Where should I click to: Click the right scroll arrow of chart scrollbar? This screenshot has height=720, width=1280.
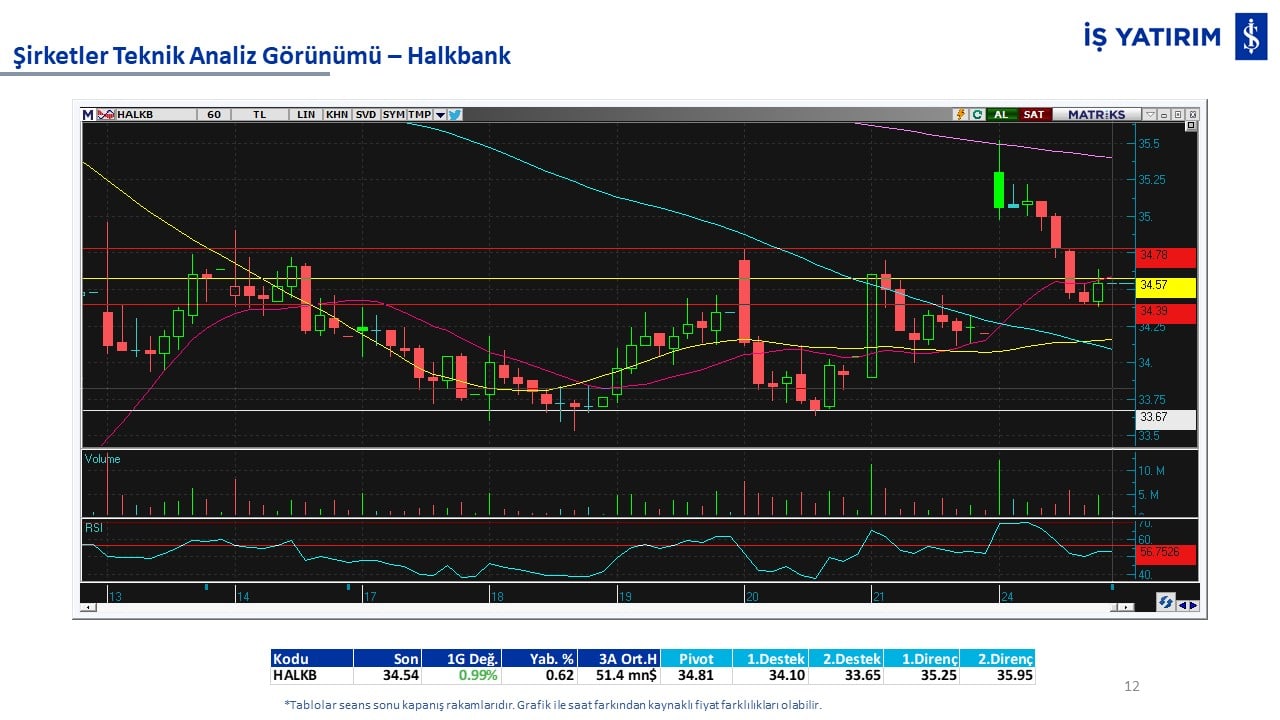click(x=1128, y=607)
